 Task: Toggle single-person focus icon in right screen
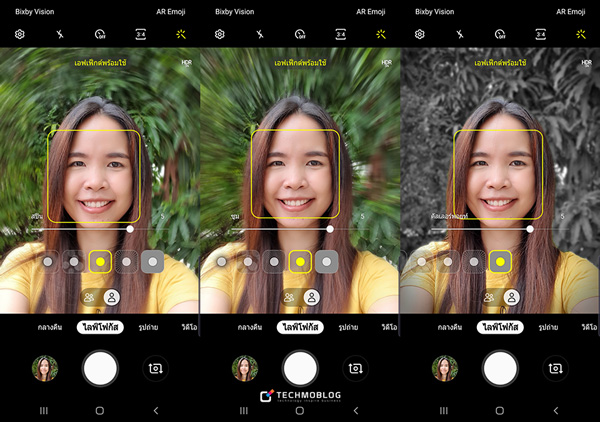pos(512,297)
